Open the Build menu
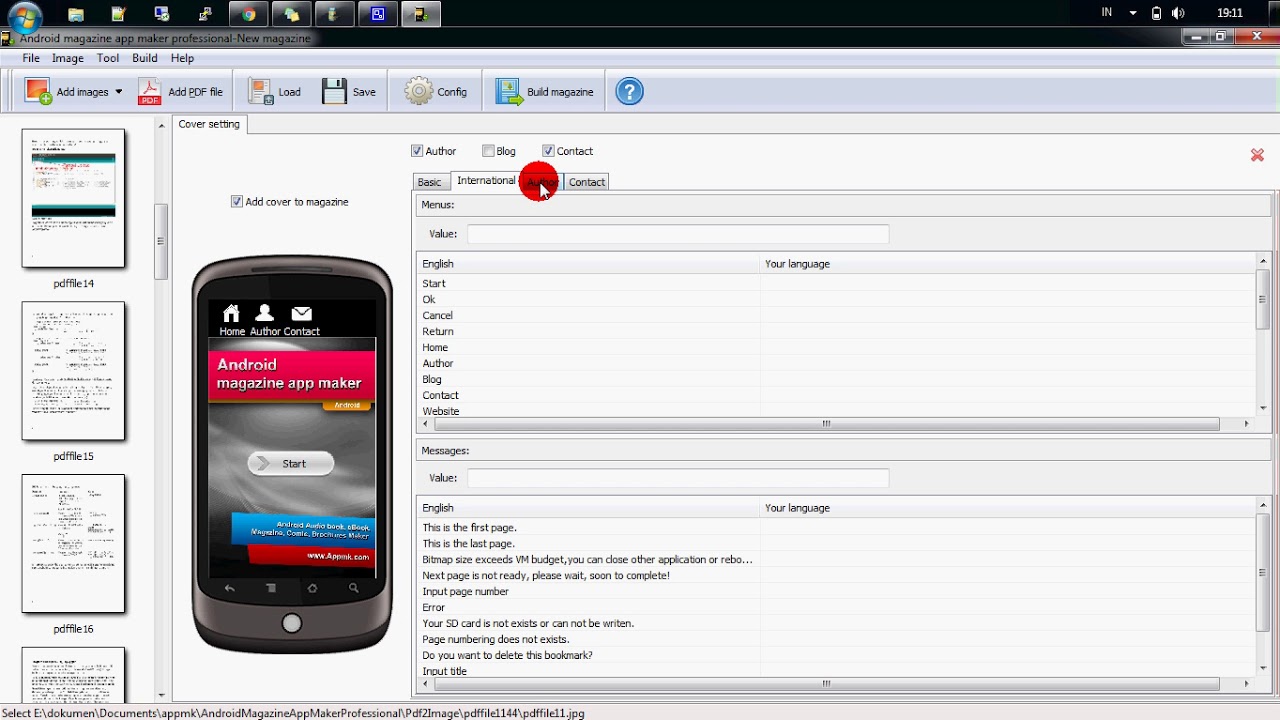The height and width of the screenshot is (720, 1280). click(145, 58)
